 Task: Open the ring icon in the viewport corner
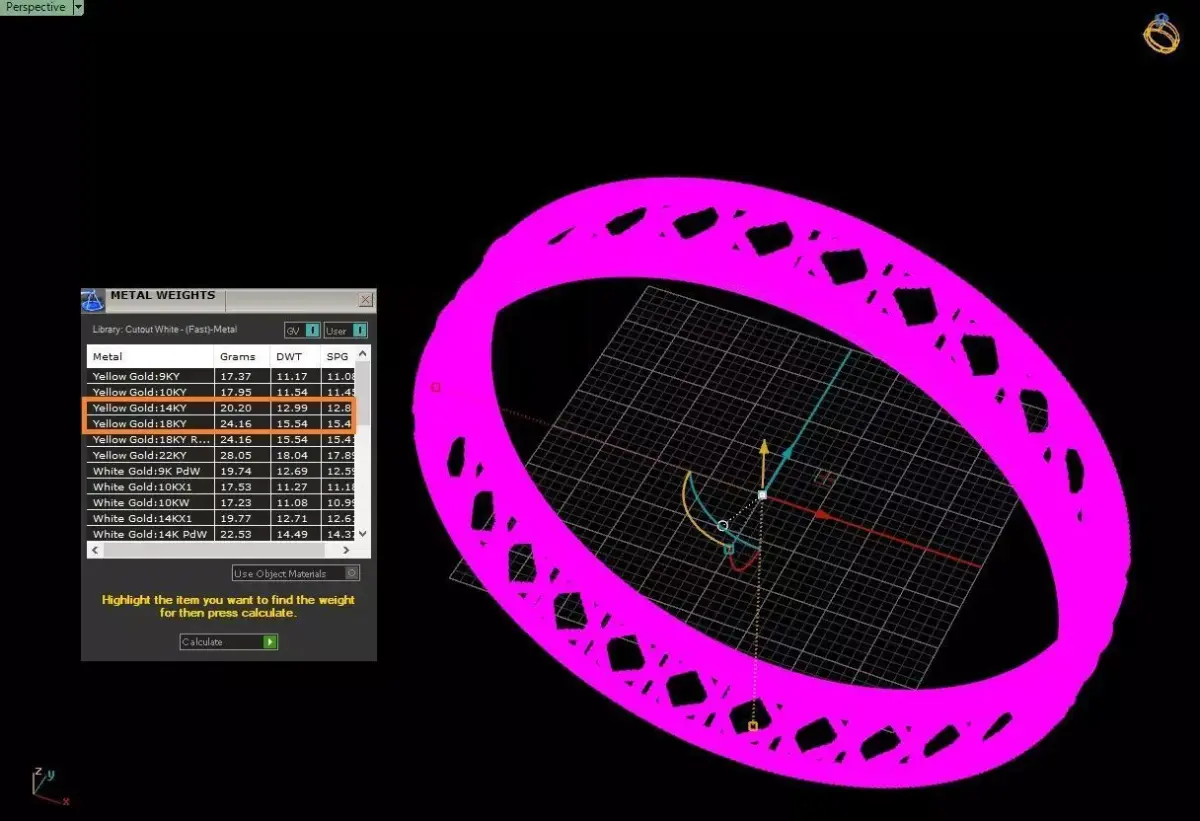tap(1161, 34)
